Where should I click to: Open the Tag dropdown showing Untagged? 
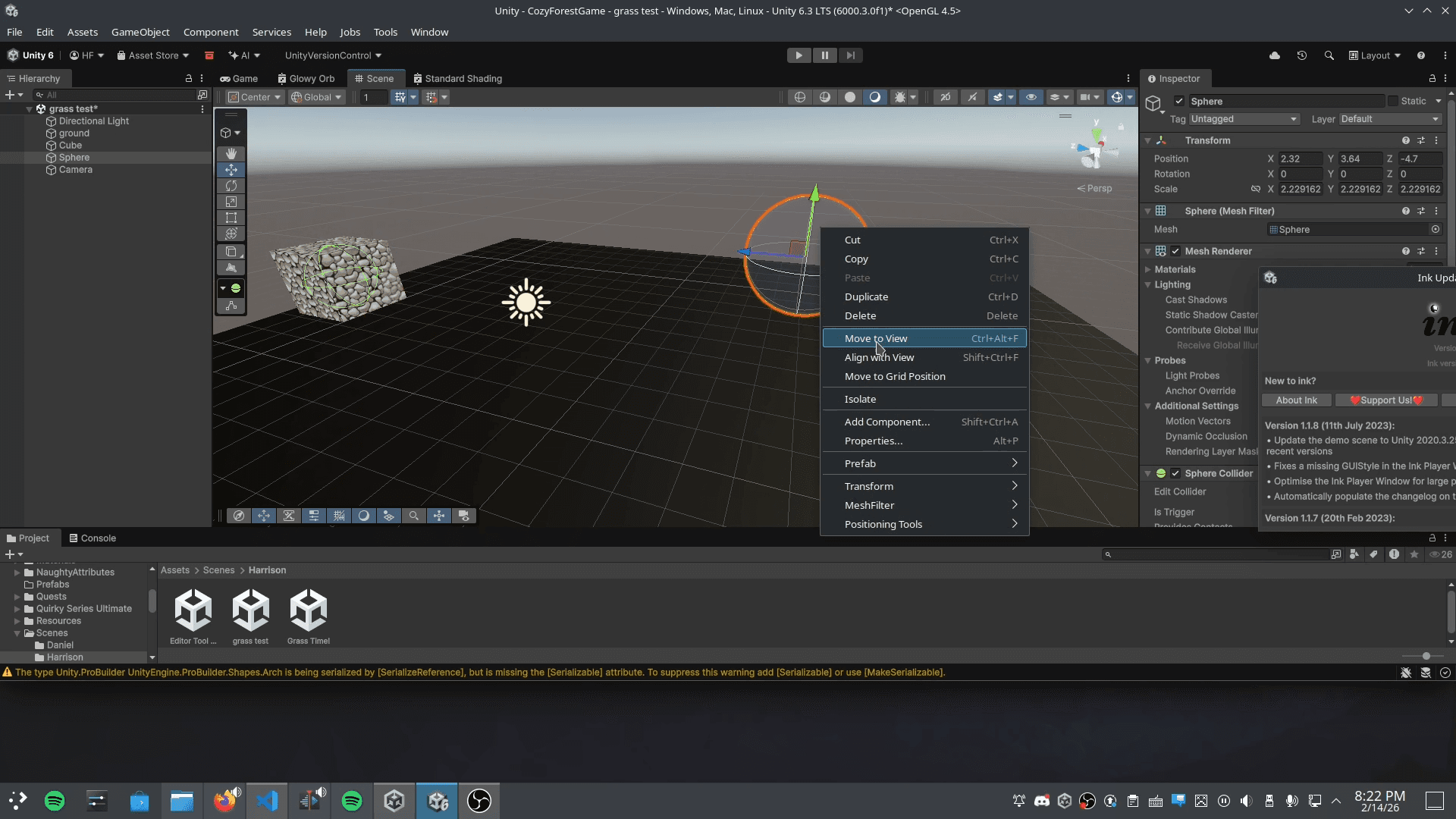1244,119
